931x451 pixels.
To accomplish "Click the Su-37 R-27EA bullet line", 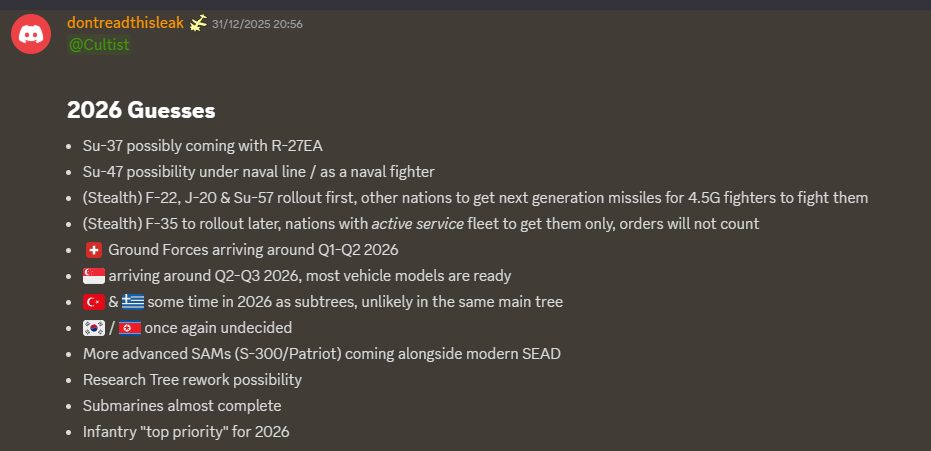I will 203,146.
